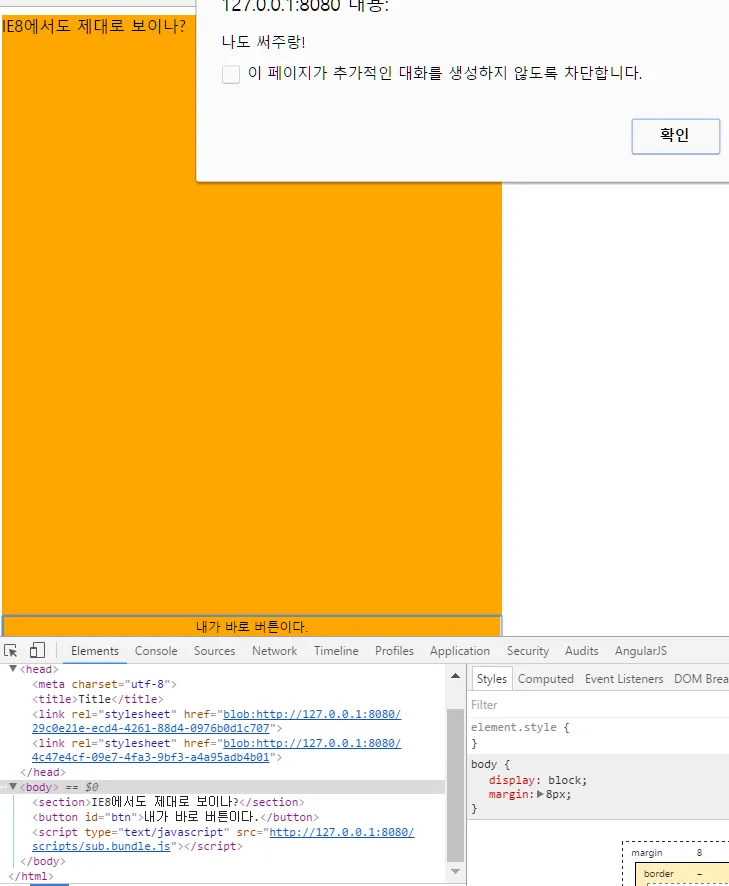Click the 내가 바로 버튼이다 page button
Image resolution: width=729 pixels, height=886 pixels.
[252, 626]
